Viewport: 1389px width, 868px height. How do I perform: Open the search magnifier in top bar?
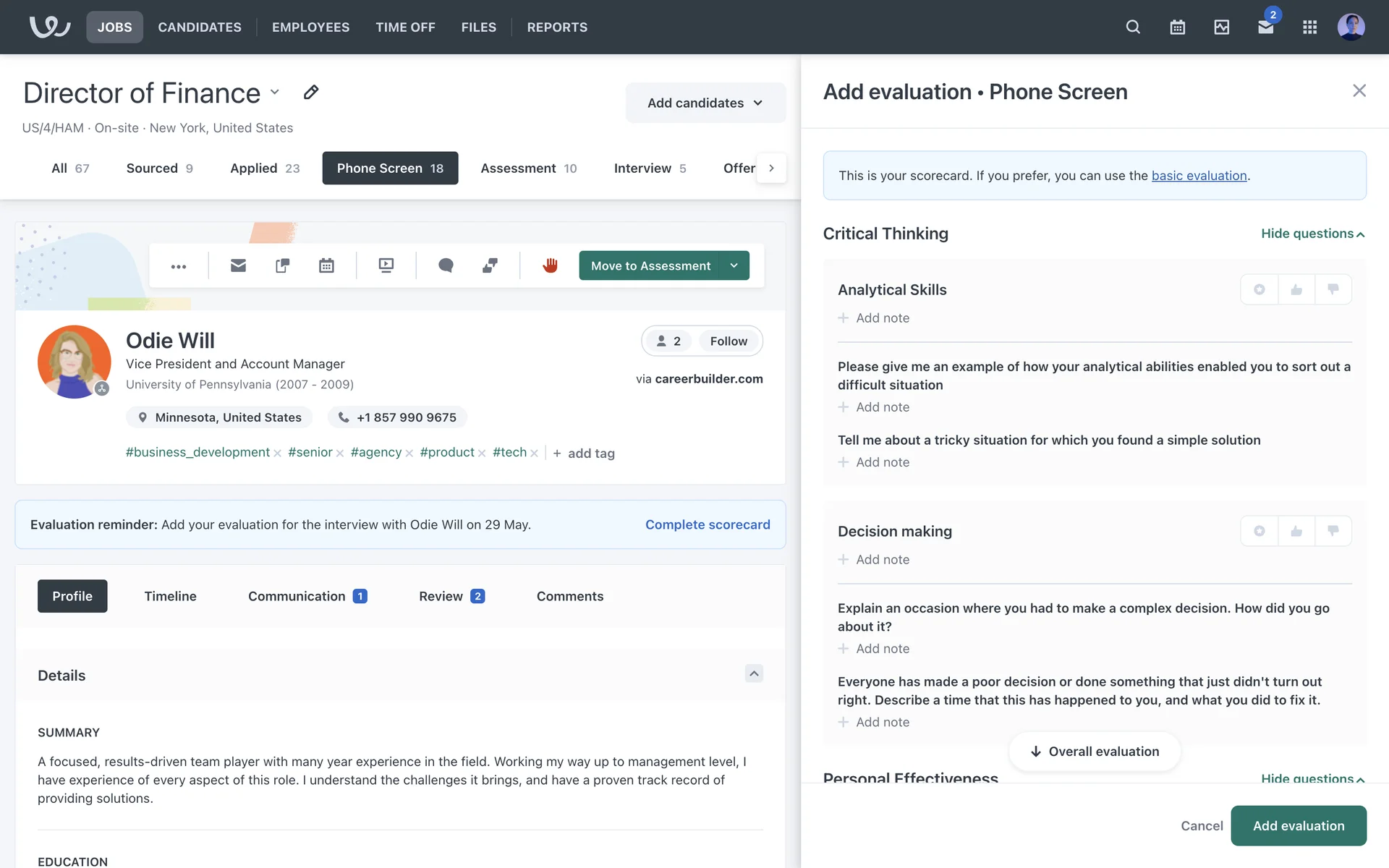(x=1133, y=27)
